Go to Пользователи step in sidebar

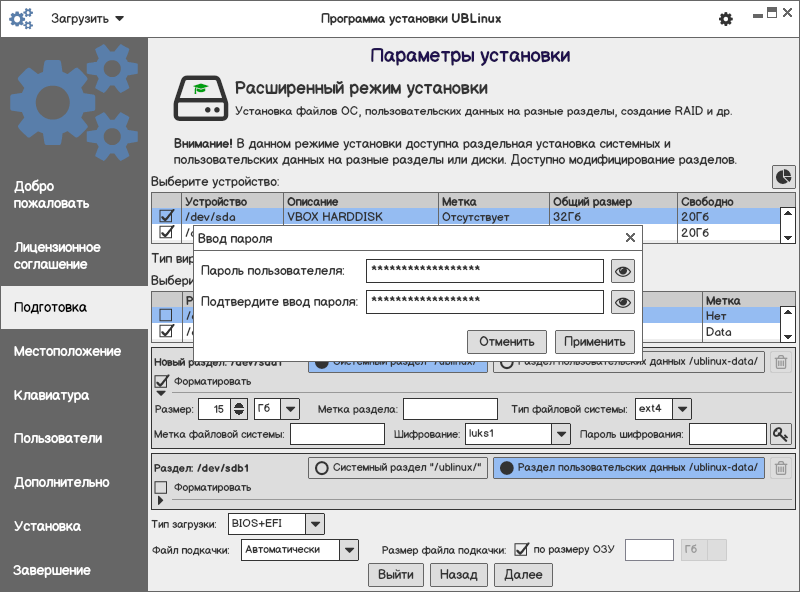pyautogui.click(x=58, y=438)
